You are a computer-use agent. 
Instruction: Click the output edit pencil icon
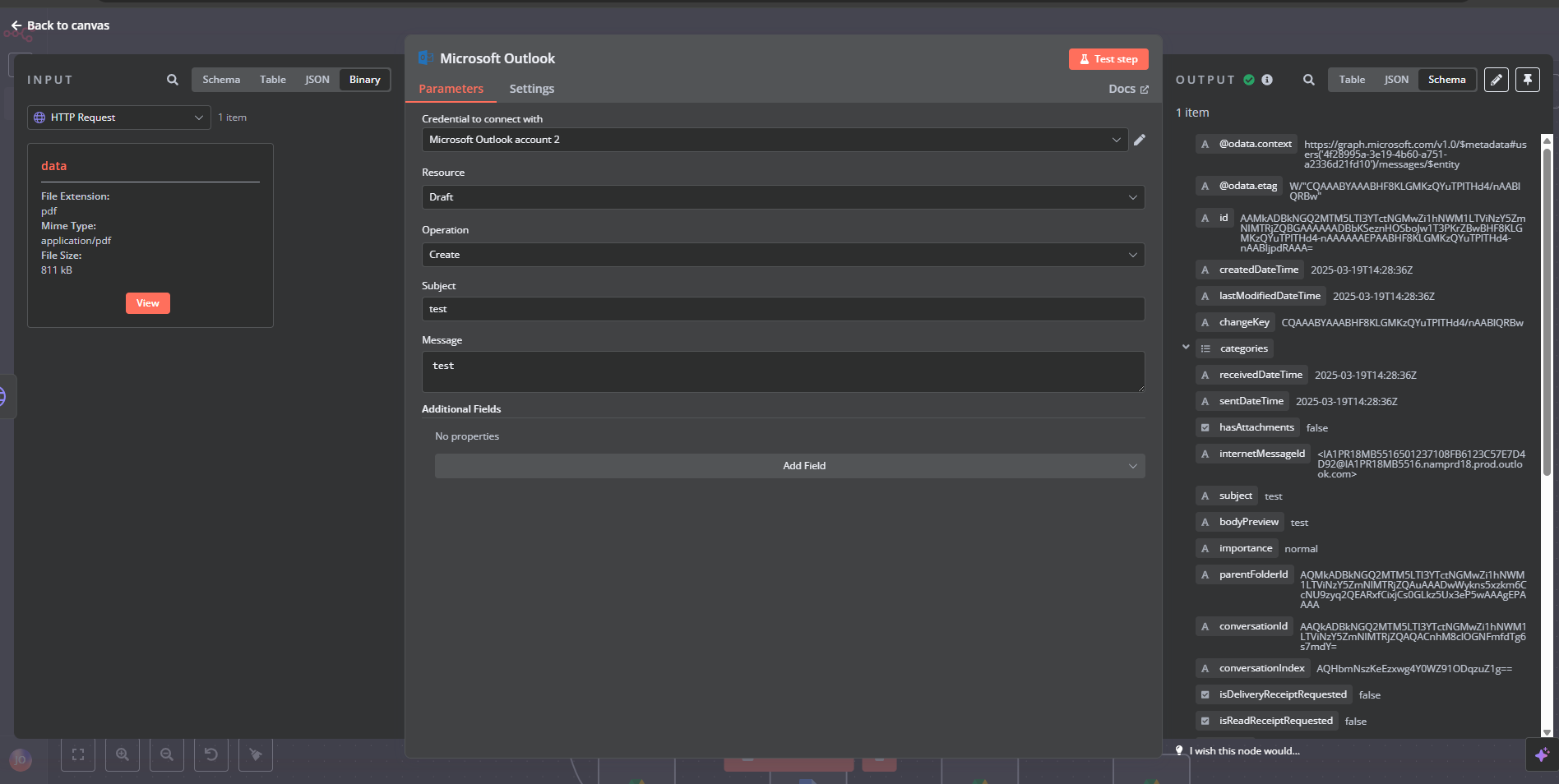click(x=1497, y=80)
